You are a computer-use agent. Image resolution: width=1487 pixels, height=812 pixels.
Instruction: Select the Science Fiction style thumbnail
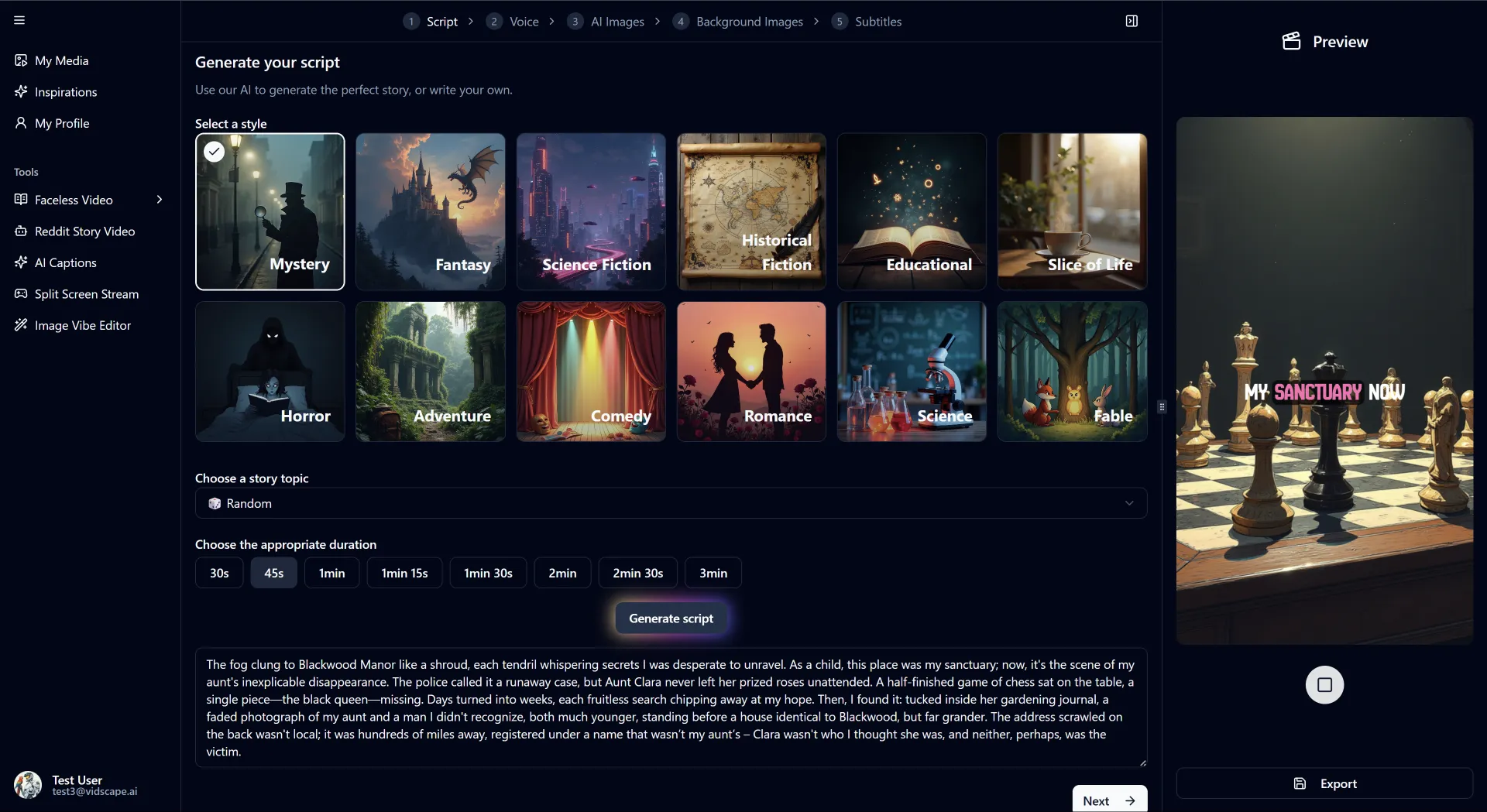[591, 212]
